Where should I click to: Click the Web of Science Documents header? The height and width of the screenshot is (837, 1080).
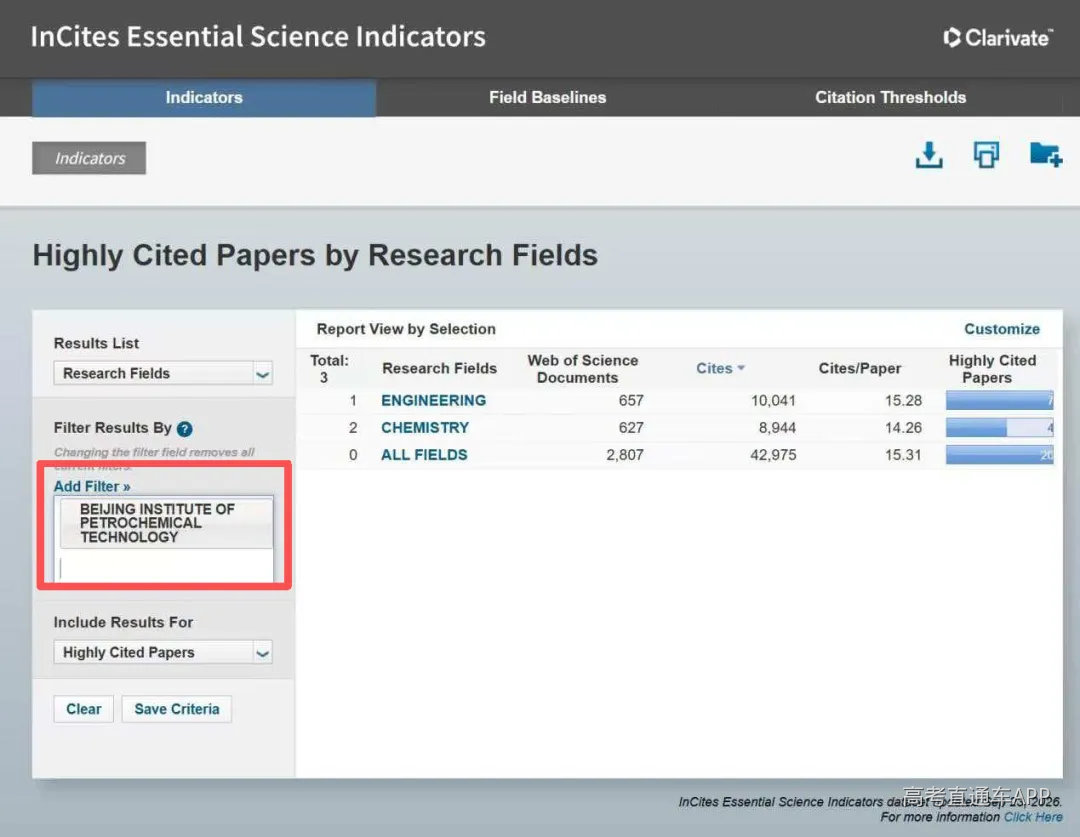[x=583, y=369]
